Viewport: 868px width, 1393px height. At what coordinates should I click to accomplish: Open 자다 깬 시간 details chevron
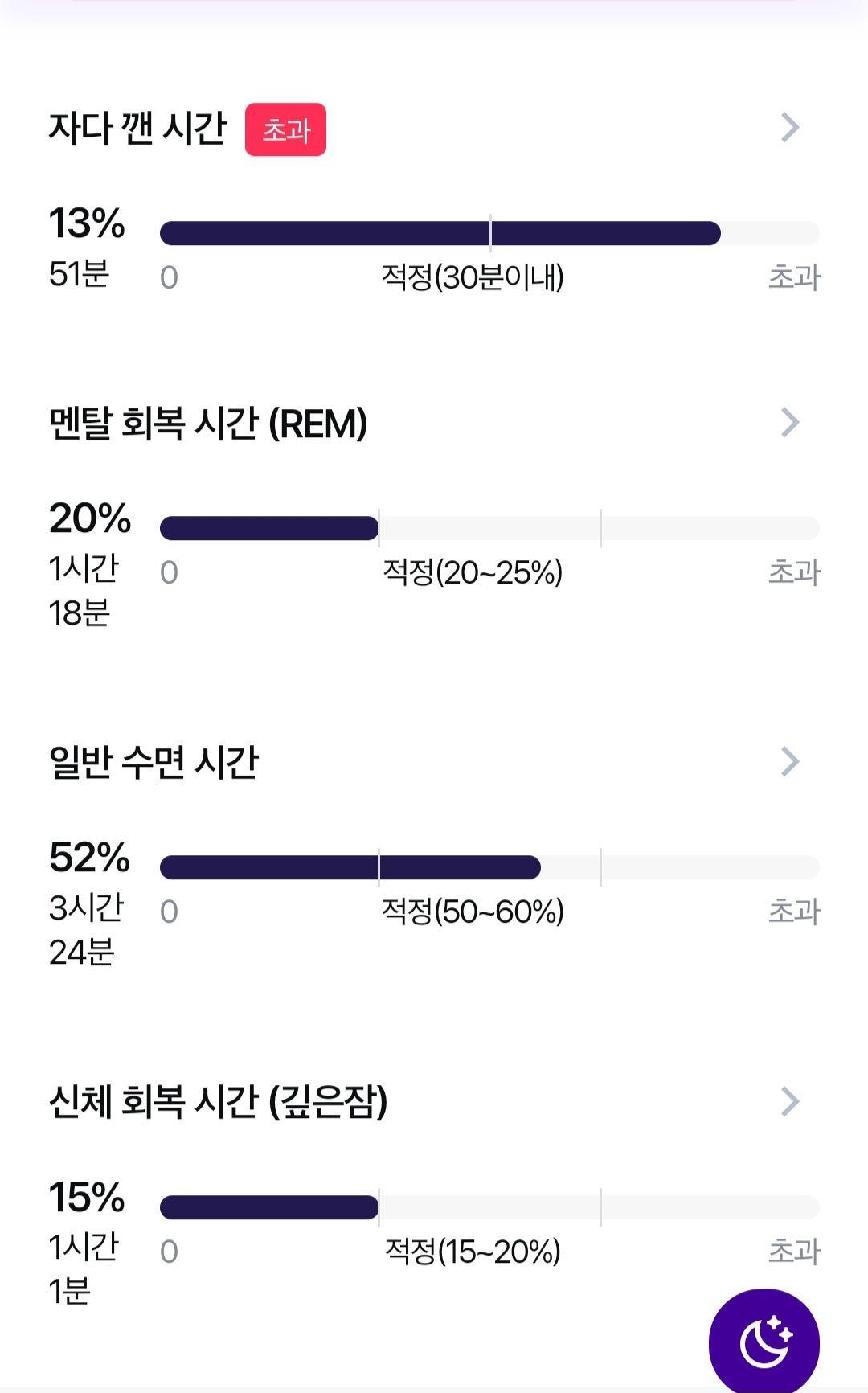point(790,127)
